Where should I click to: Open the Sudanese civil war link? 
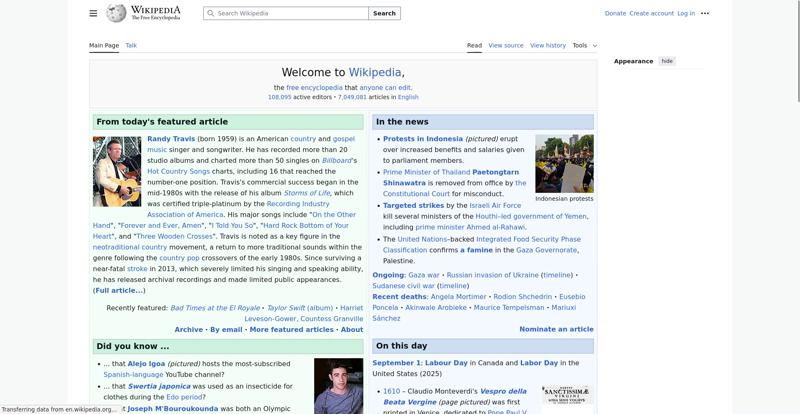click(x=404, y=286)
